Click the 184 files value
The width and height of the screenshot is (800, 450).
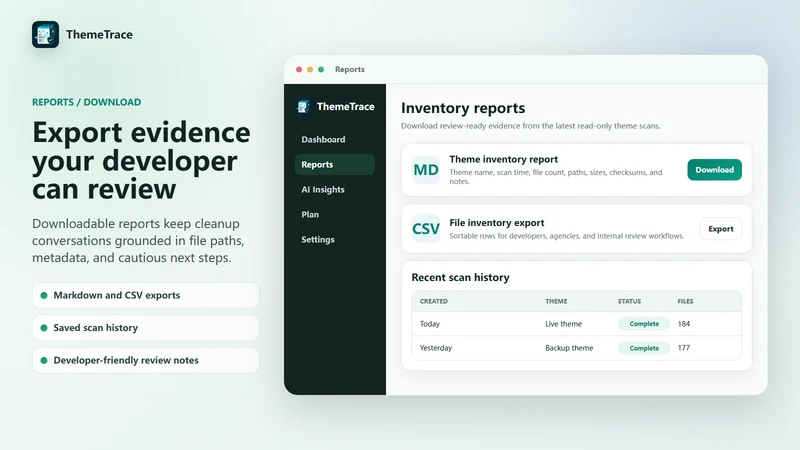684,323
